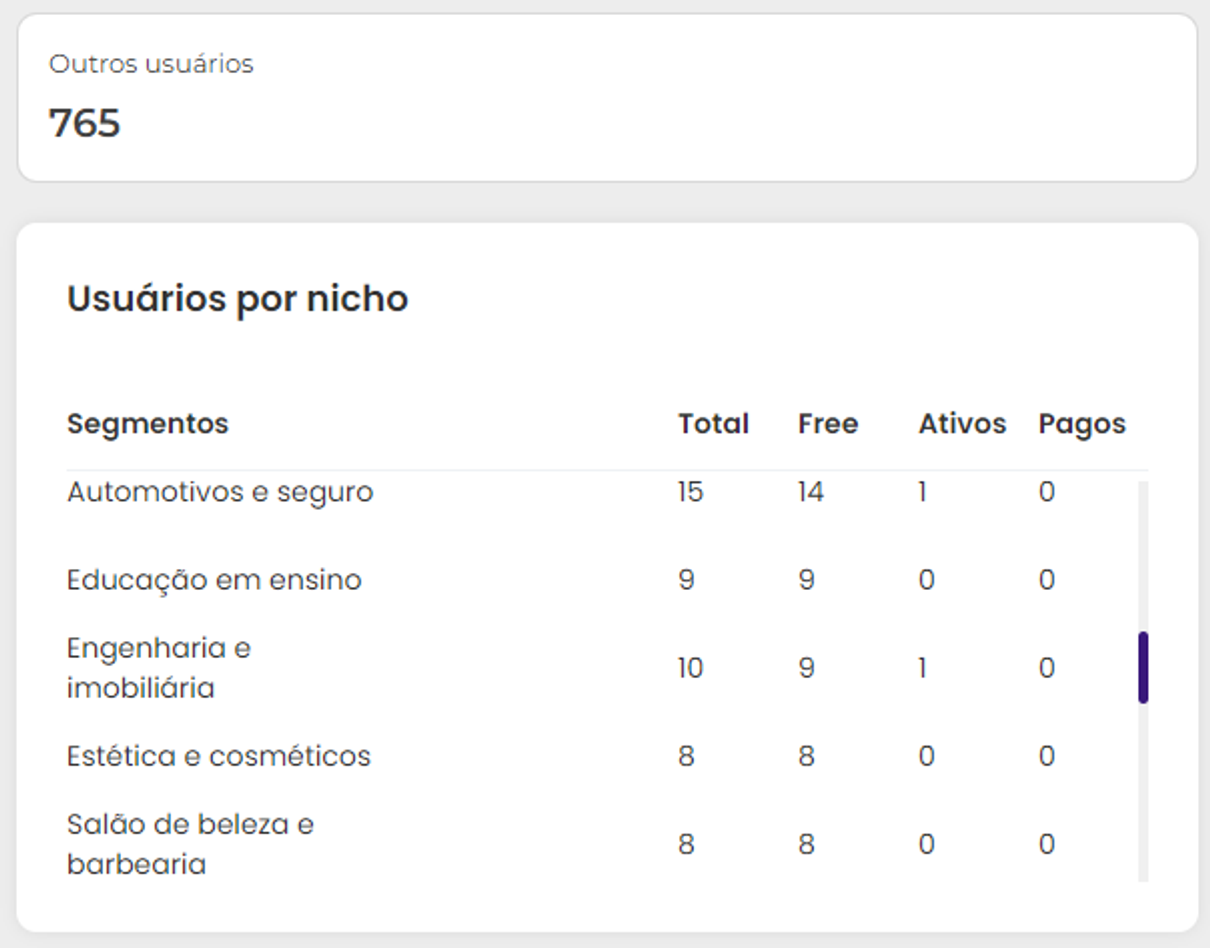Viewport: 1210px width, 948px height.
Task: Select the 765 user count value
Action: pos(85,123)
